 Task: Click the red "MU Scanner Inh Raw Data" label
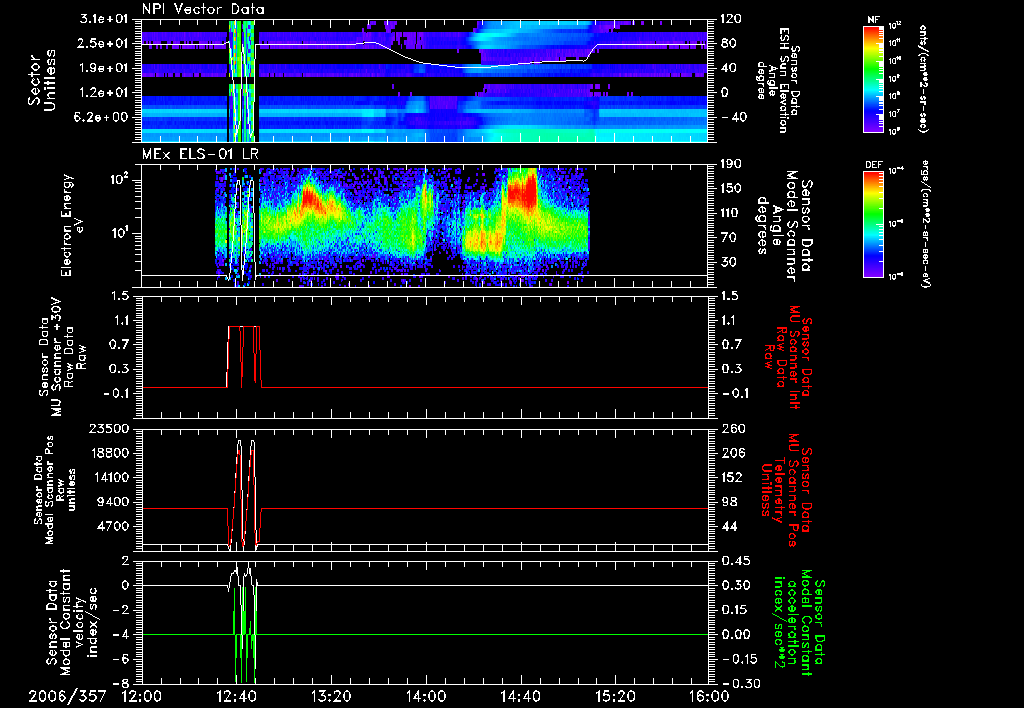click(x=789, y=357)
